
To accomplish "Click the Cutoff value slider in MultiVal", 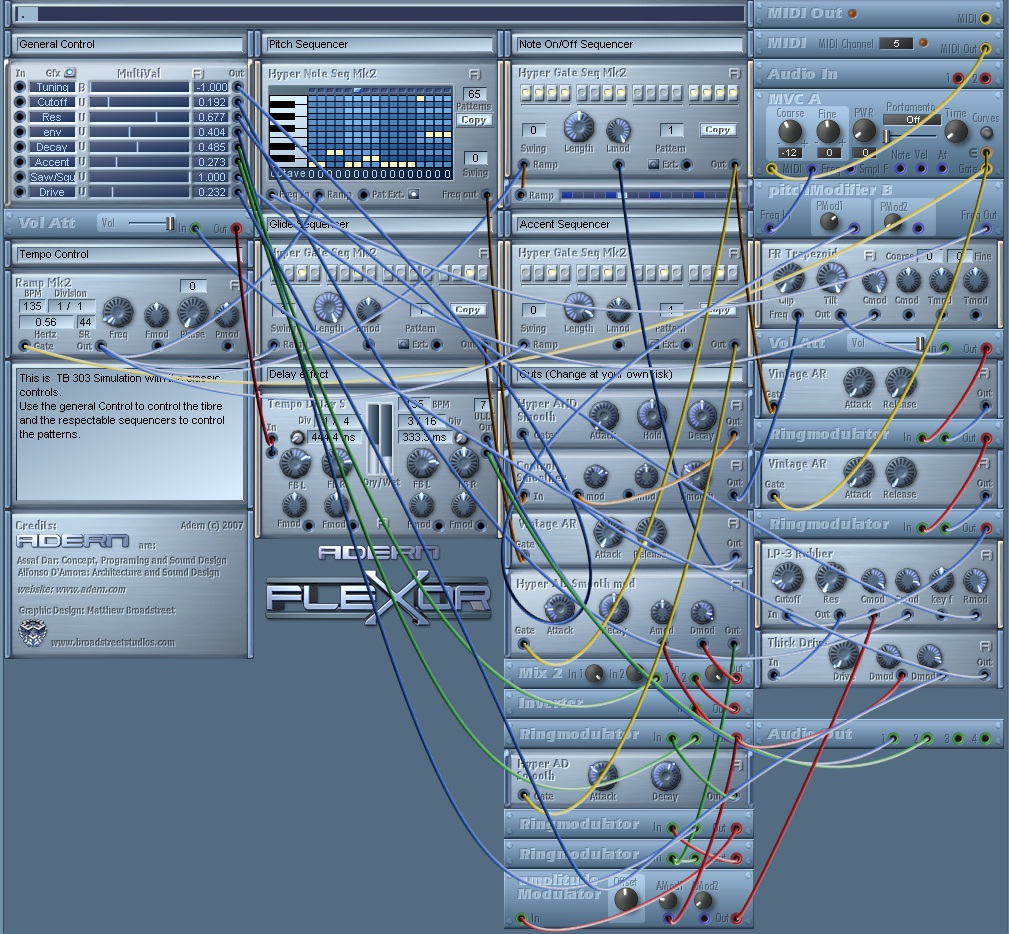I will pyautogui.click(x=139, y=102).
